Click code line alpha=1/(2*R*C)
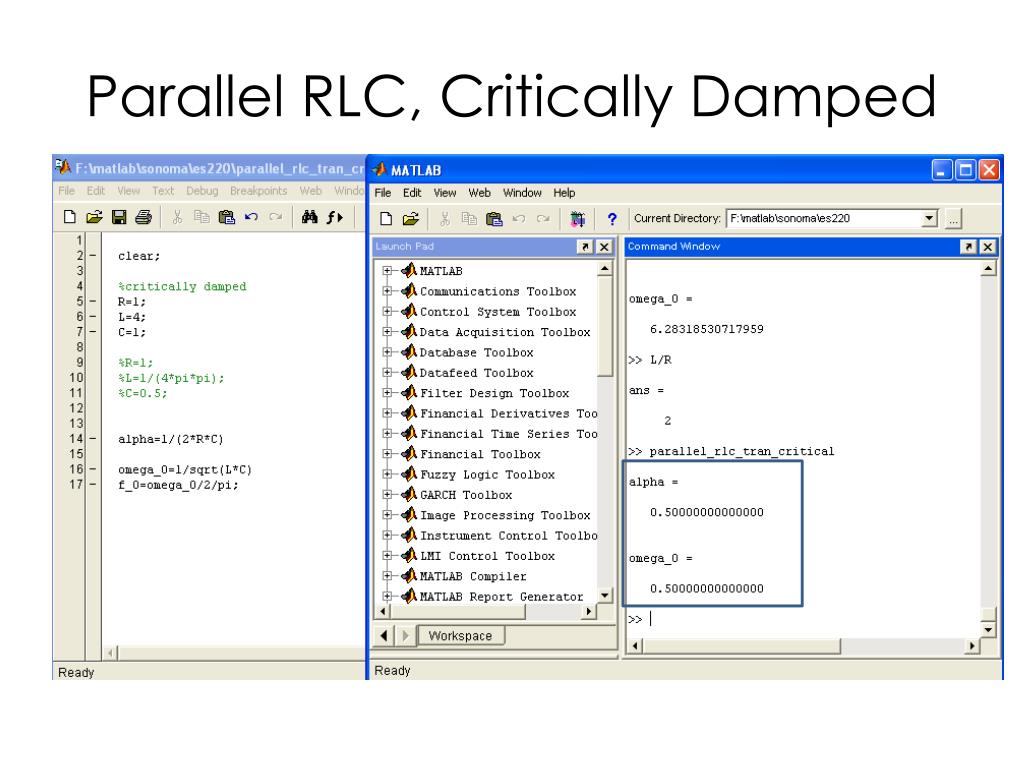This screenshot has width=1024, height=768. coord(170,439)
